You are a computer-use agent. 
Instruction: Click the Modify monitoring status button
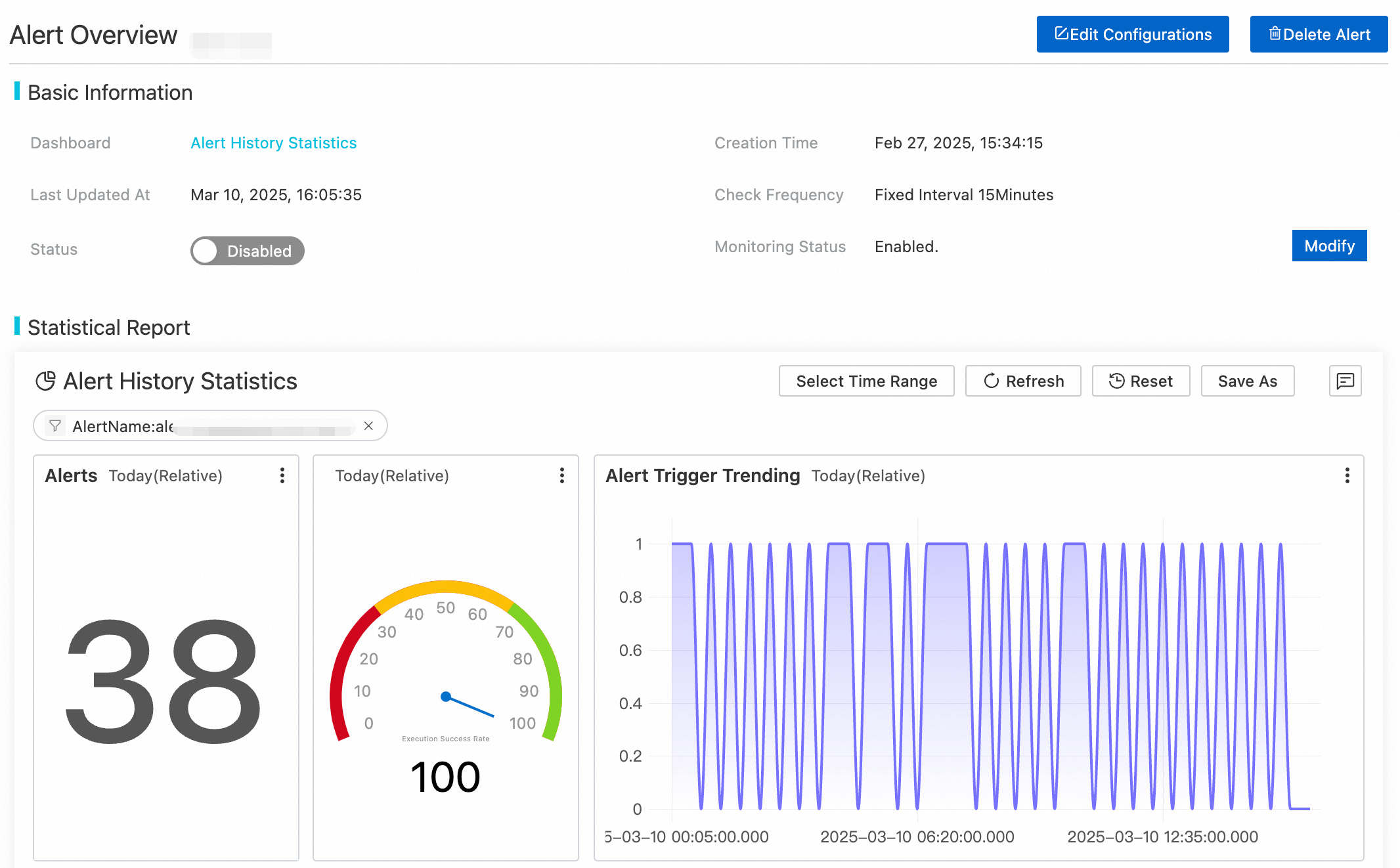1328,246
